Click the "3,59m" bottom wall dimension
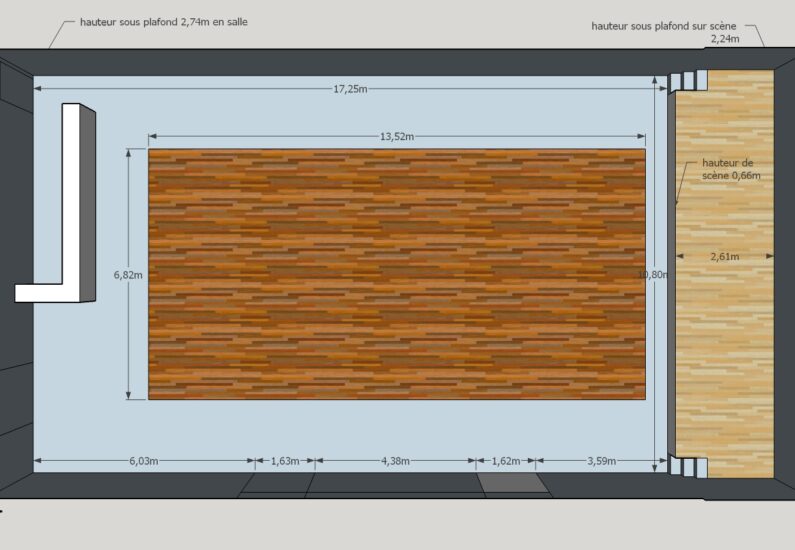Image resolution: width=795 pixels, height=550 pixels. (x=602, y=461)
